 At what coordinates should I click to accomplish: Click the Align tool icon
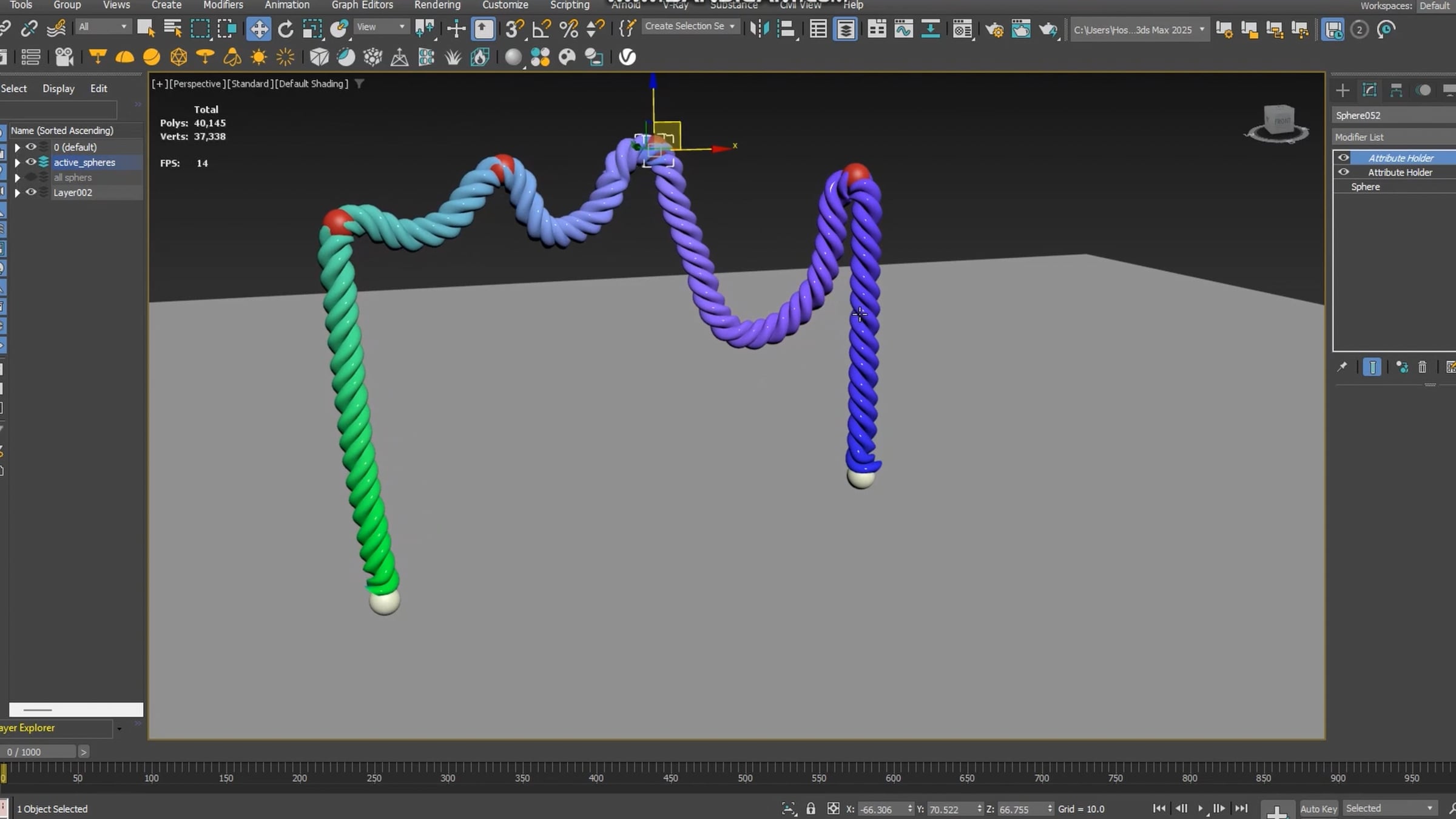click(786, 29)
